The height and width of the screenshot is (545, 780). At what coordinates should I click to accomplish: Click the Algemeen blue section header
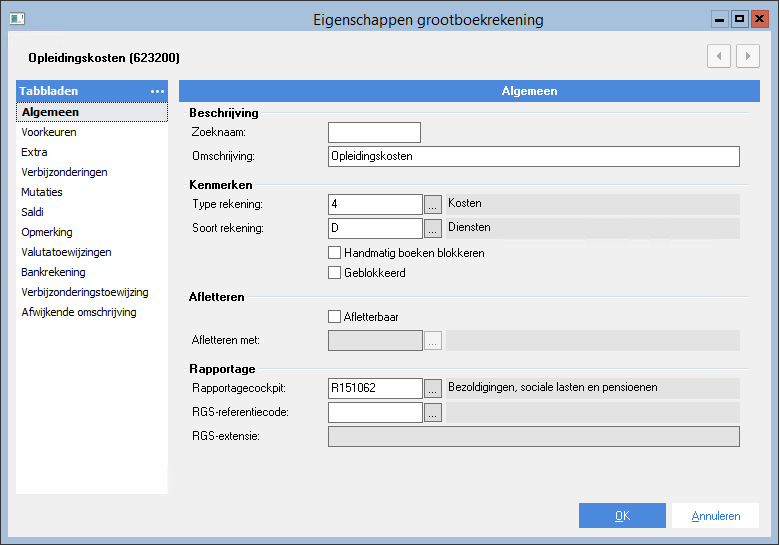click(x=469, y=91)
